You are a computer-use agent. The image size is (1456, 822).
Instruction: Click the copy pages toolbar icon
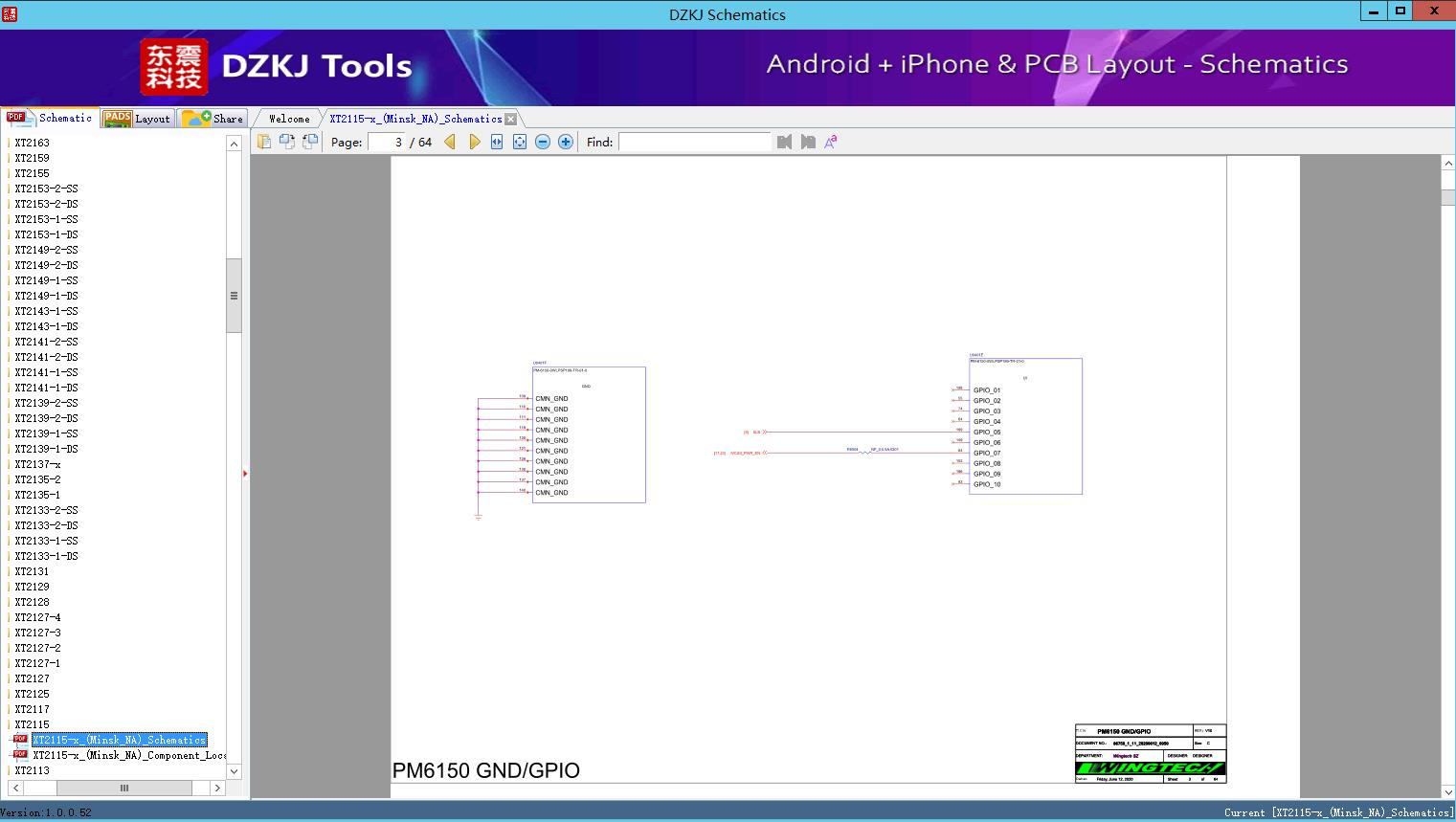tap(264, 142)
